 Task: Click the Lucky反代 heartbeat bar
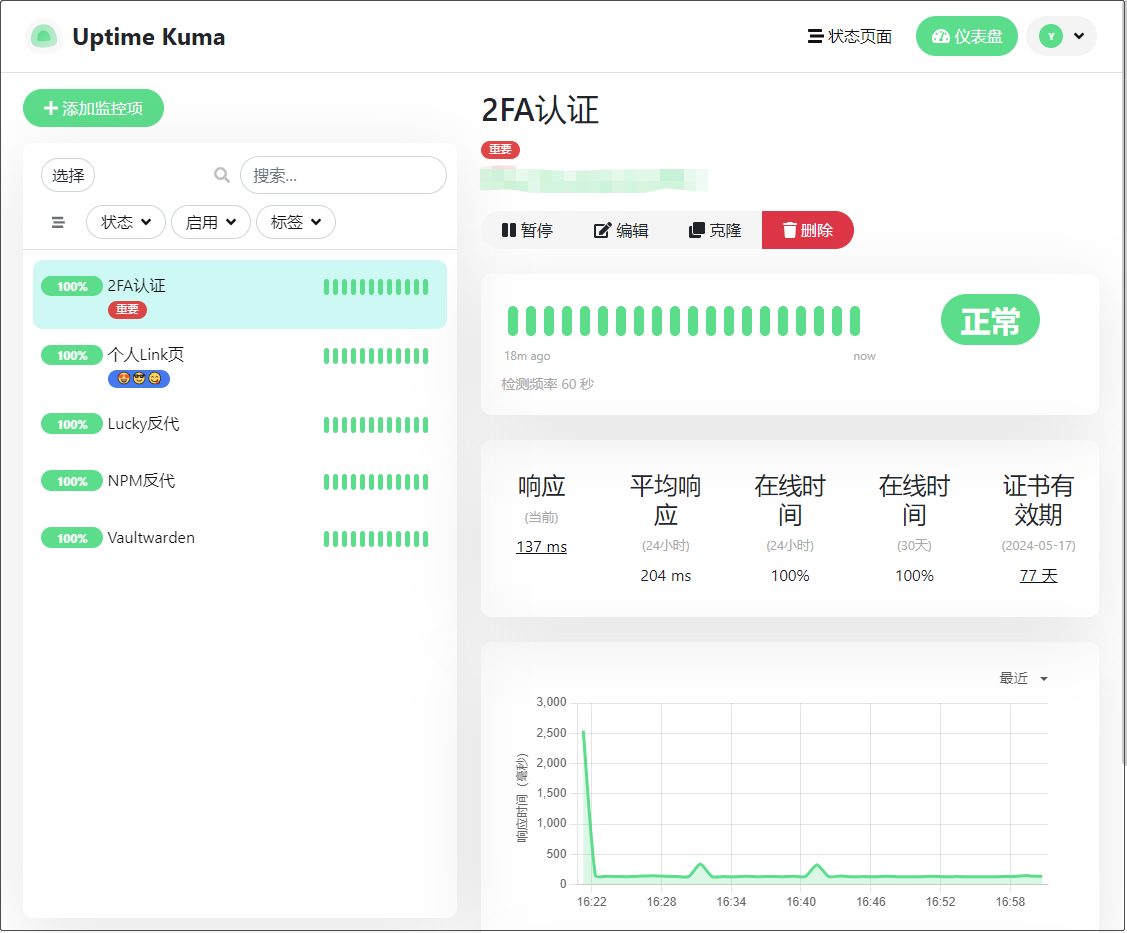[376, 425]
